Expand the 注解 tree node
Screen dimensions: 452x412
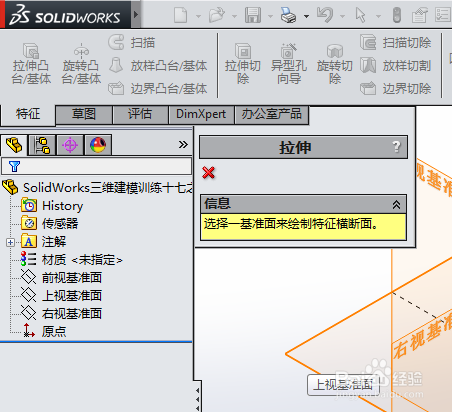tap(10, 242)
